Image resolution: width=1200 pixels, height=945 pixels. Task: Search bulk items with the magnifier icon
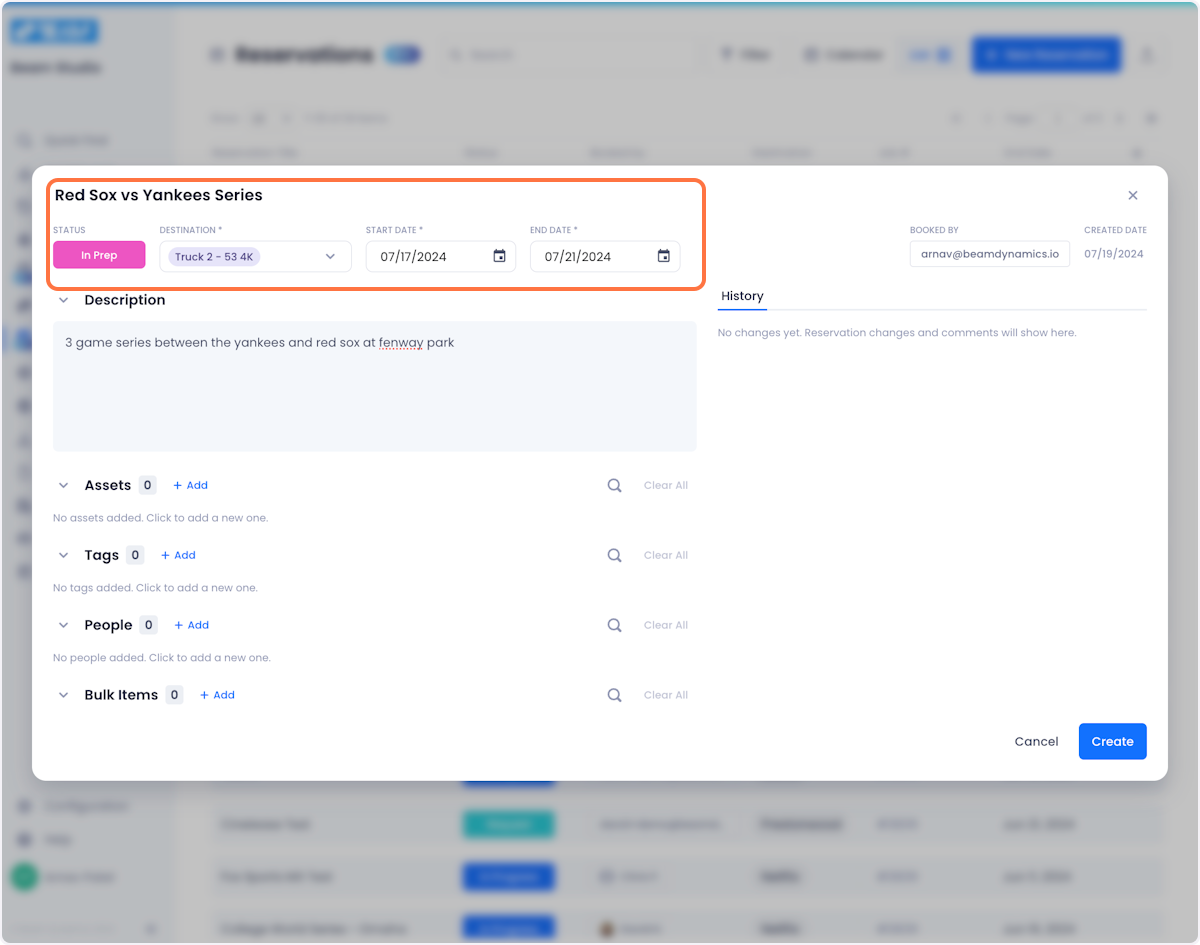coord(615,695)
